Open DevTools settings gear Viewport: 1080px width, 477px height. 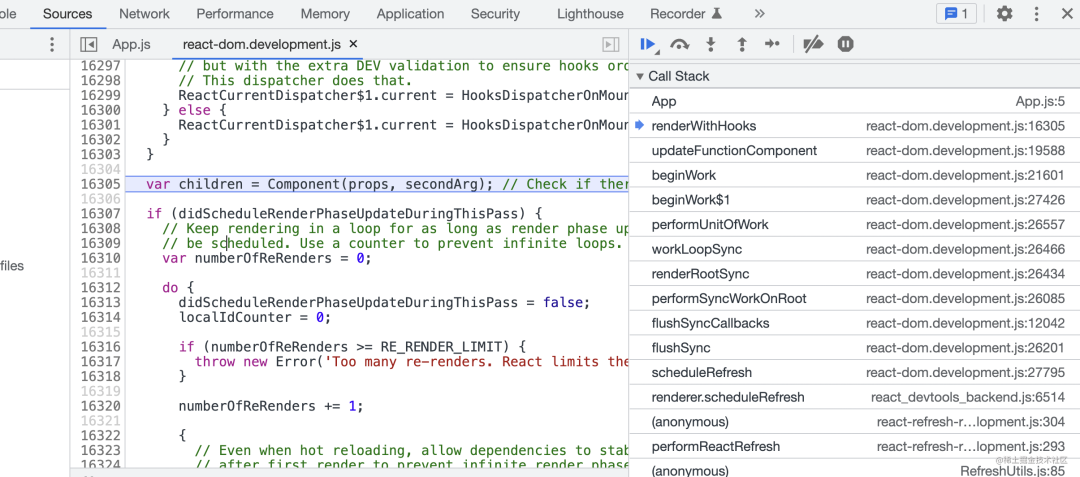coord(1005,14)
